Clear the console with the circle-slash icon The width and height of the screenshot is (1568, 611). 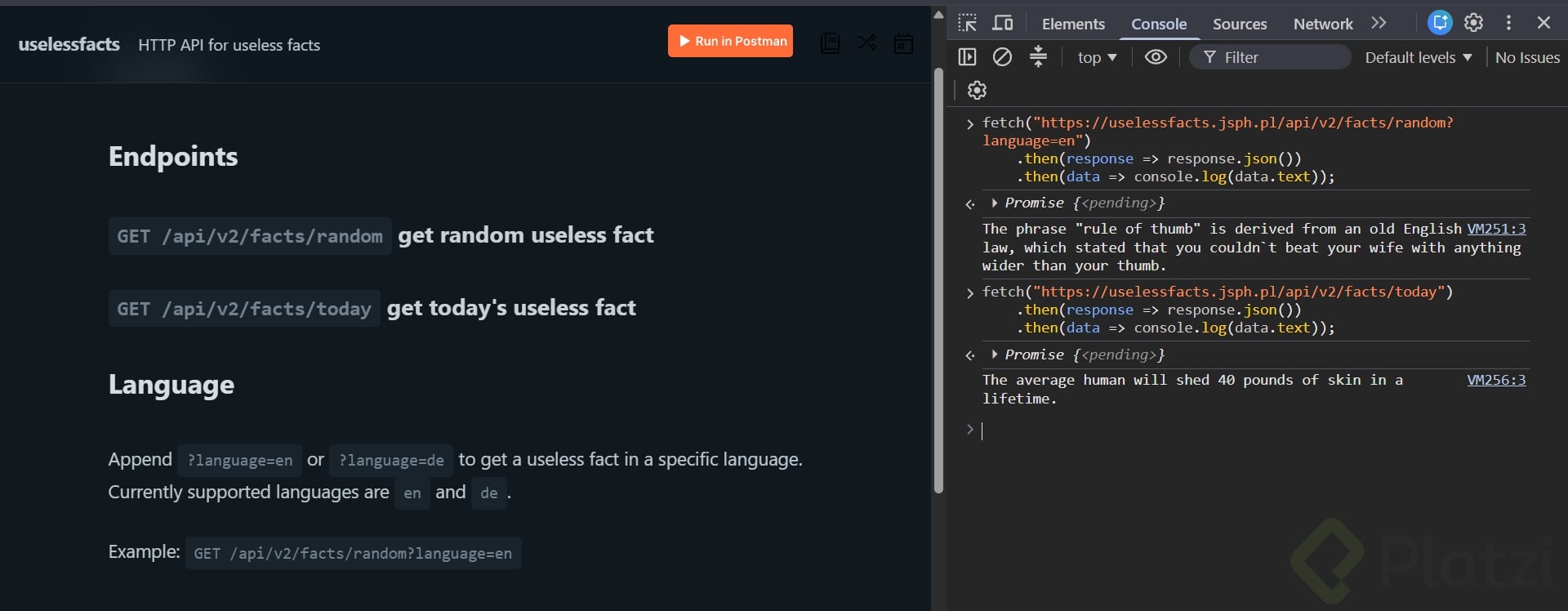click(1003, 57)
